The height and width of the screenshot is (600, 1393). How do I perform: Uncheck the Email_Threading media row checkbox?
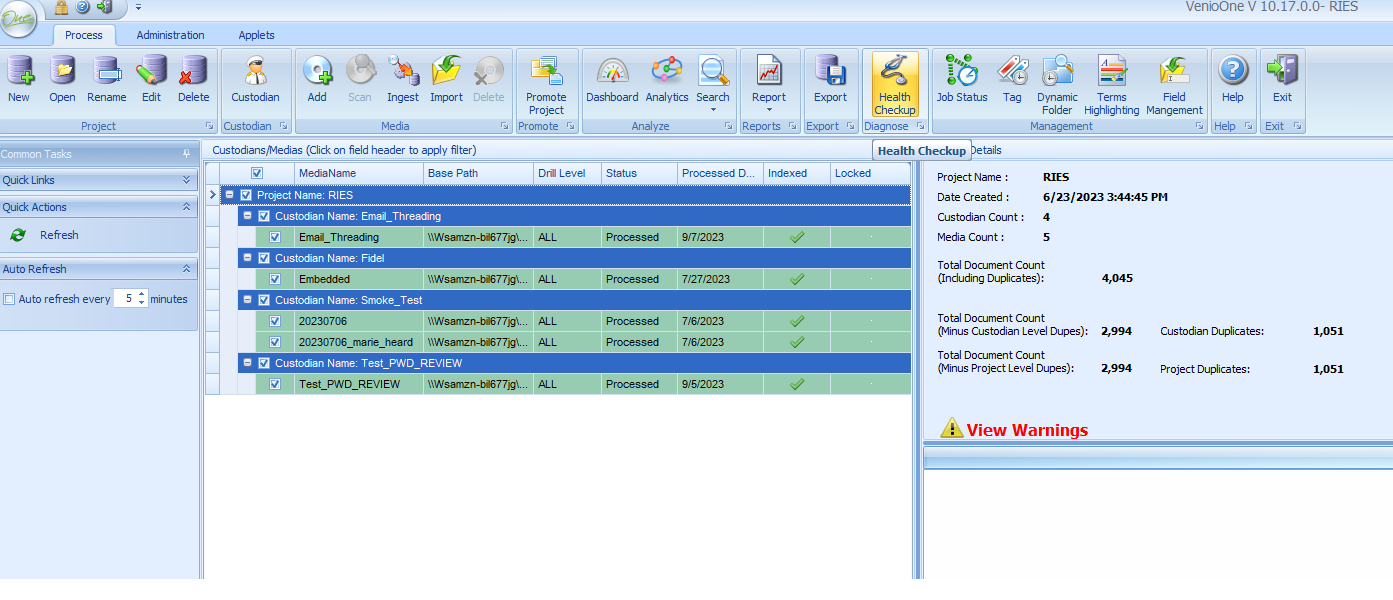tap(275, 237)
